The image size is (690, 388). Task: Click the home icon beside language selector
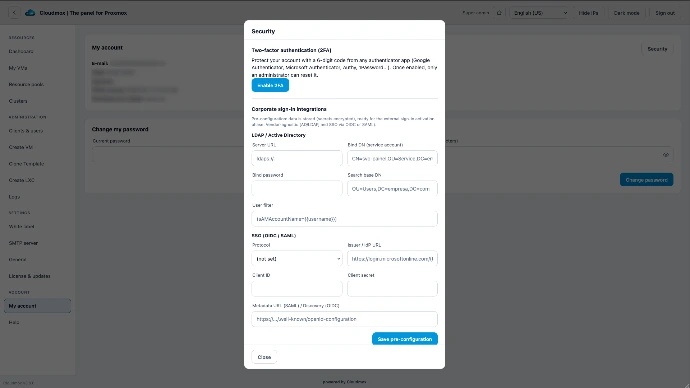point(499,13)
